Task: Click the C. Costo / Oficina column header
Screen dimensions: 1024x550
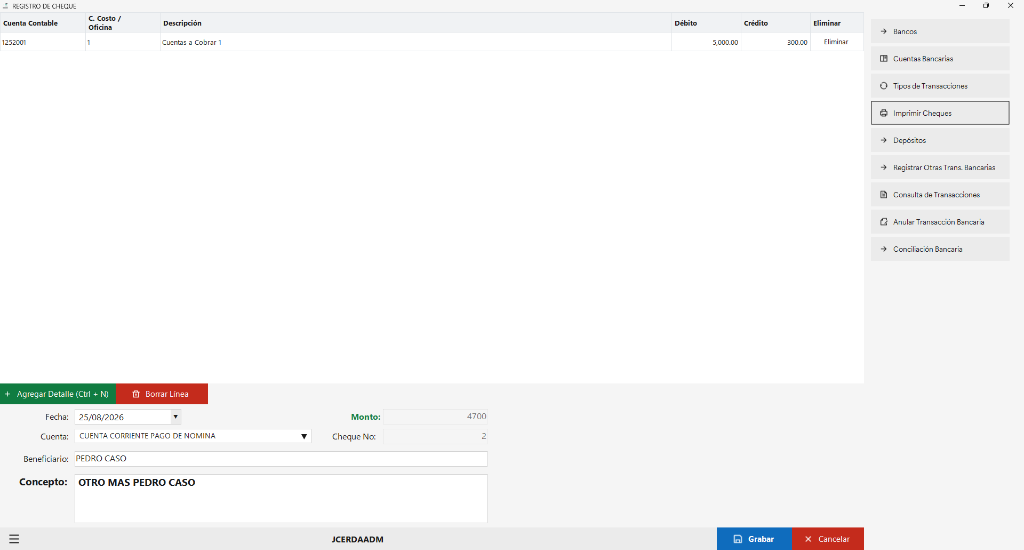Action: point(123,23)
